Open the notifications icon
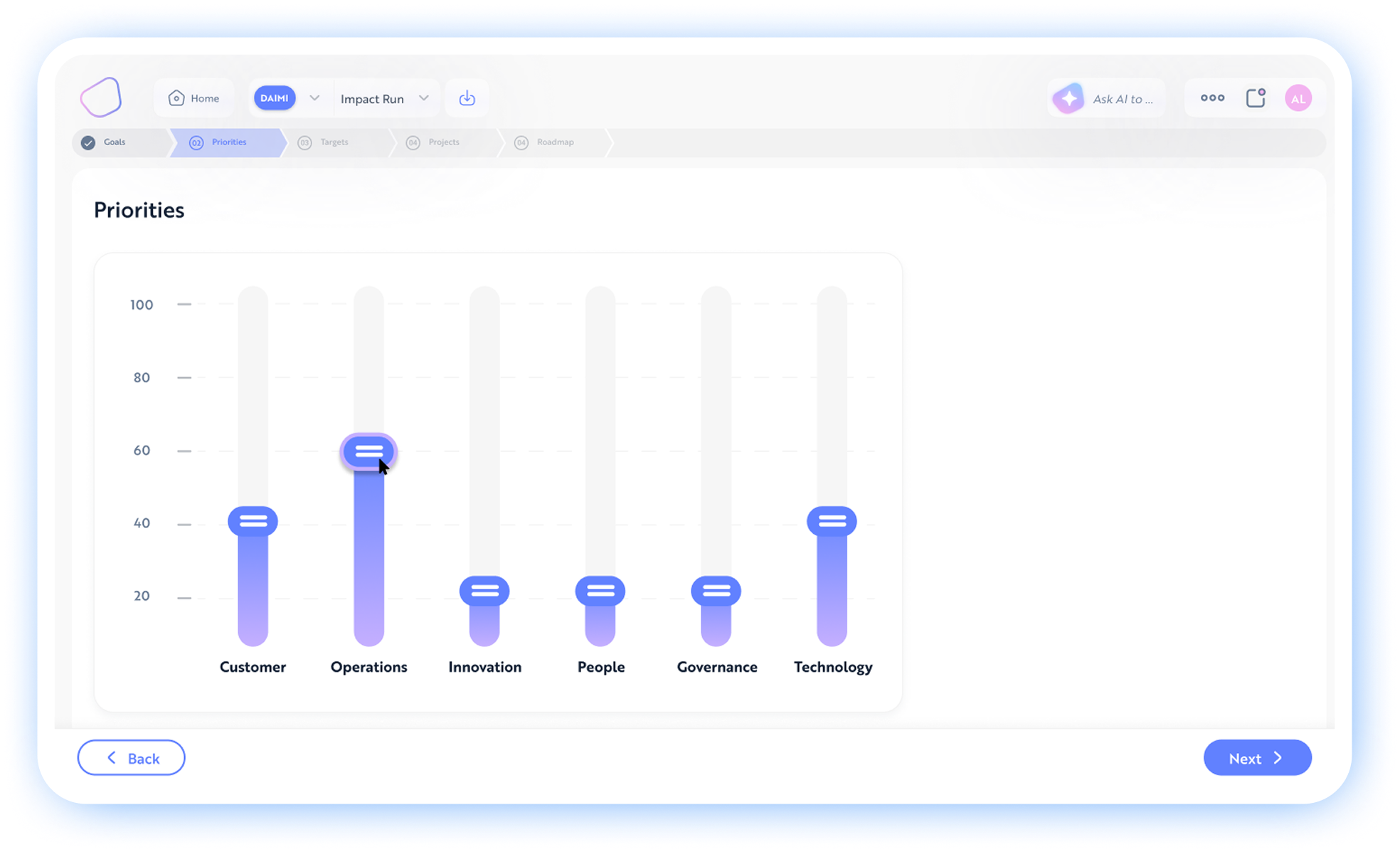 coord(1256,98)
